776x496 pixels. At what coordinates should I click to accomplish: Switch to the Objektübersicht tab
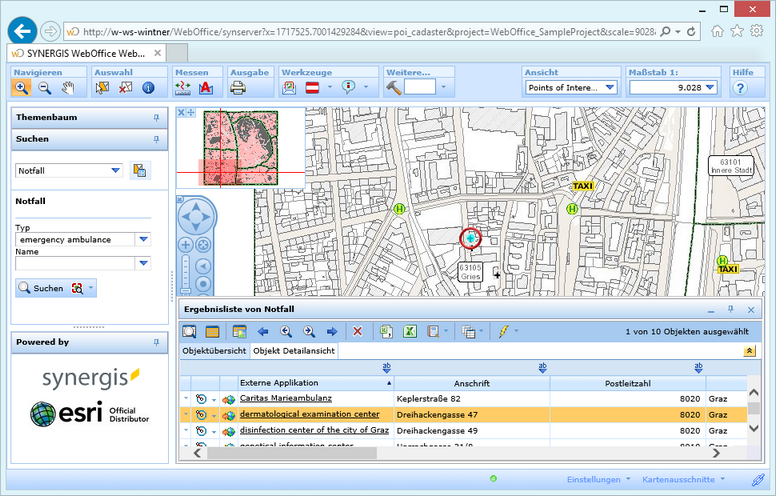tap(214, 352)
